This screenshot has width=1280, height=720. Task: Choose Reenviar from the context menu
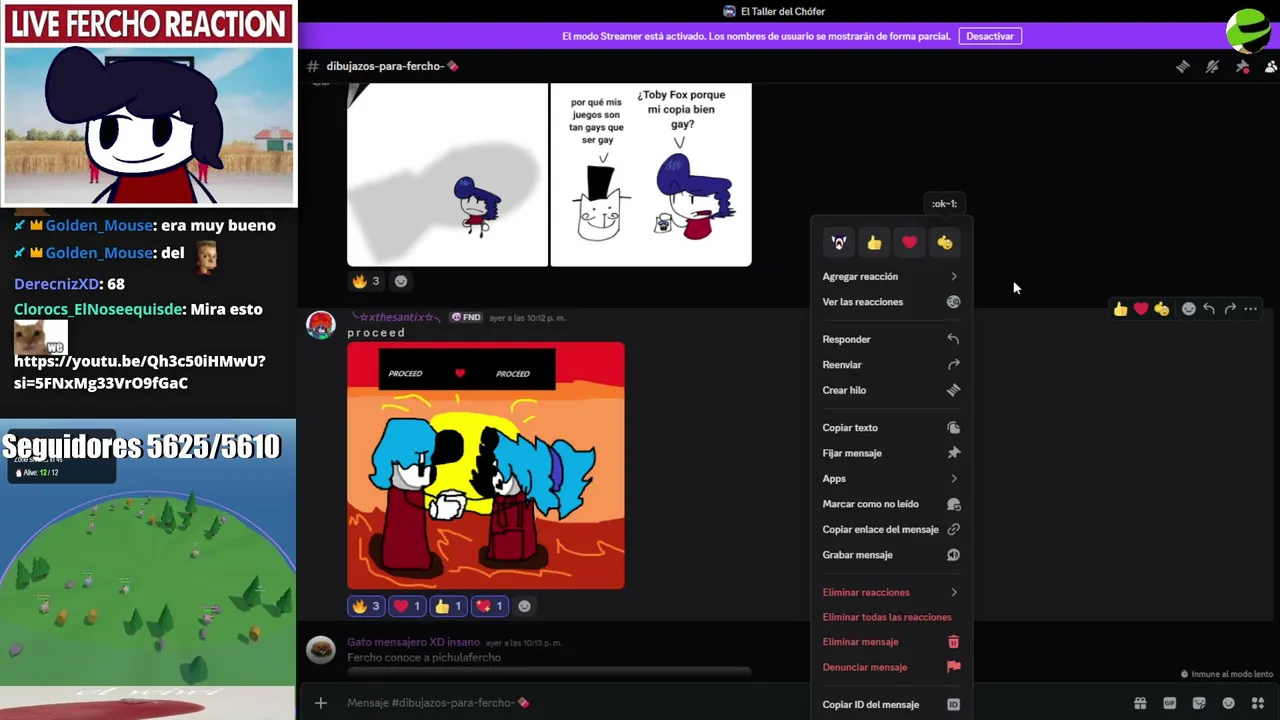tap(890, 365)
